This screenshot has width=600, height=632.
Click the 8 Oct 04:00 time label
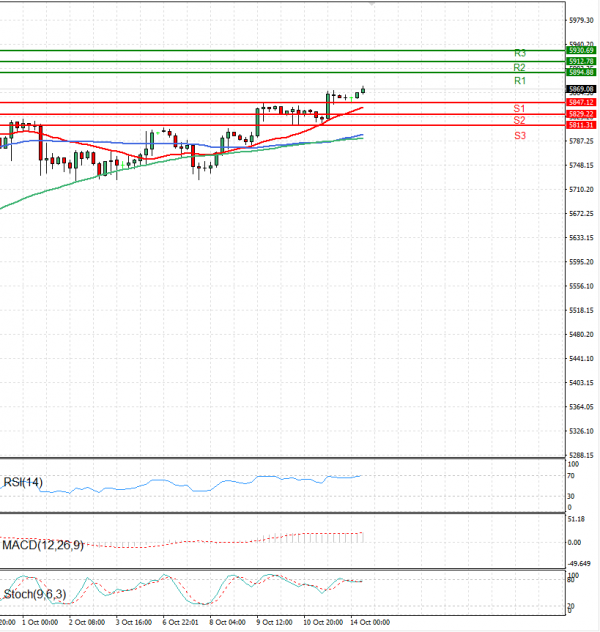[227, 622]
